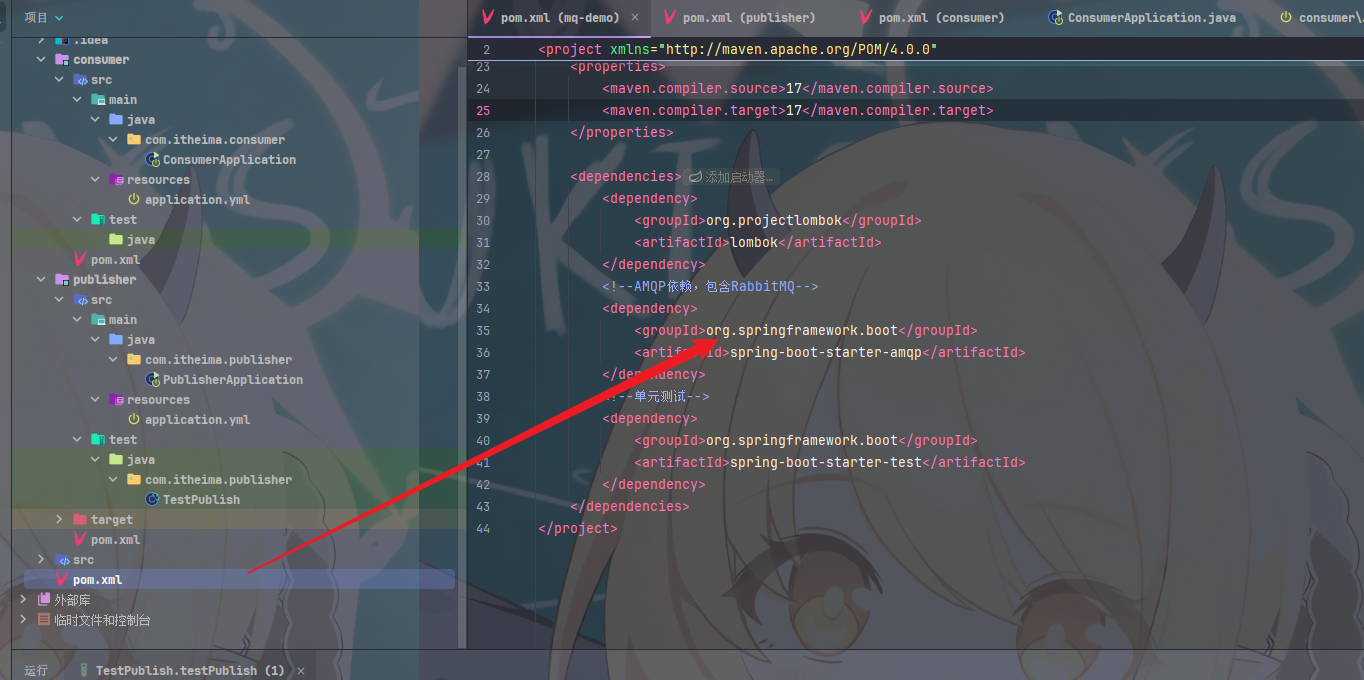Click the yml icon on the consumer\ tab
1364x680 pixels.
[1286, 18]
